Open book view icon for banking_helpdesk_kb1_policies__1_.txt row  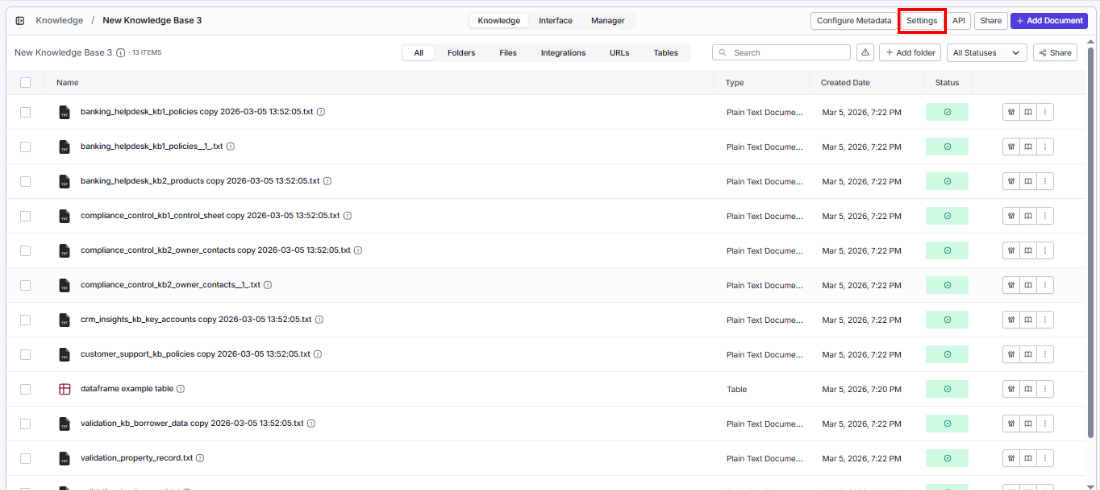(1028, 147)
